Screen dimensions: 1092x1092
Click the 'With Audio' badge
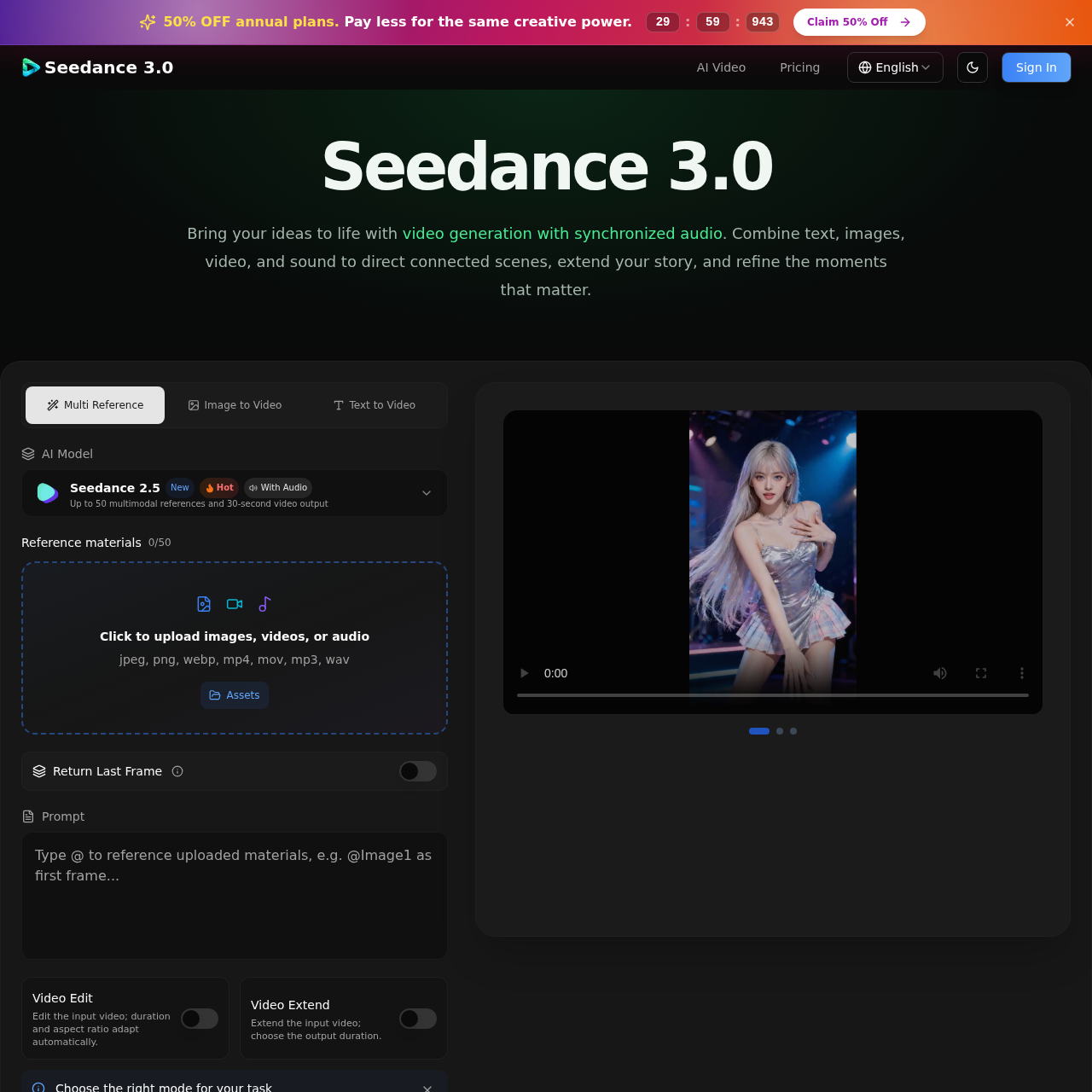click(x=278, y=488)
